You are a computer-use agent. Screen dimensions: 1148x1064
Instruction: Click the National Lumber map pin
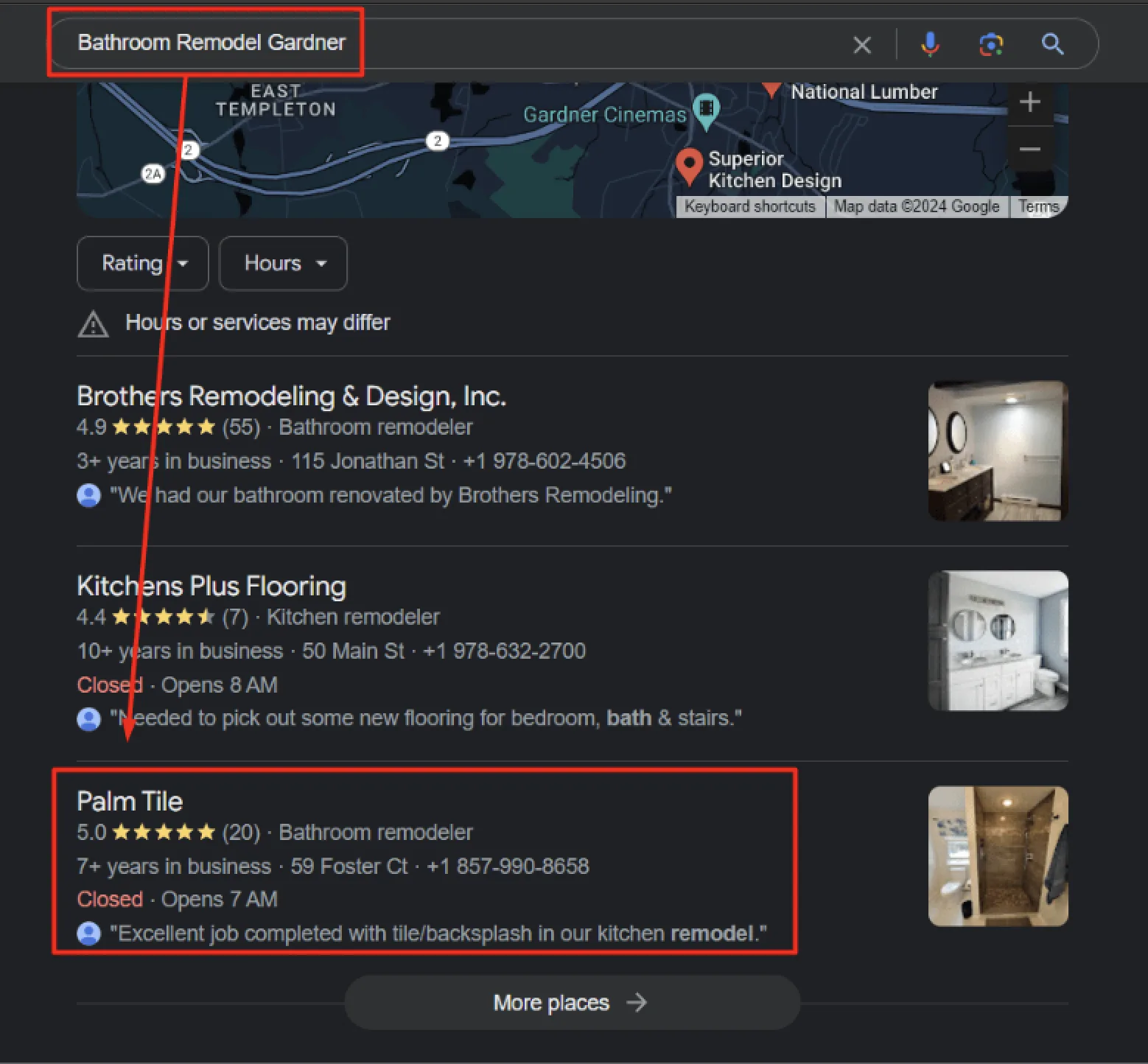(x=771, y=89)
